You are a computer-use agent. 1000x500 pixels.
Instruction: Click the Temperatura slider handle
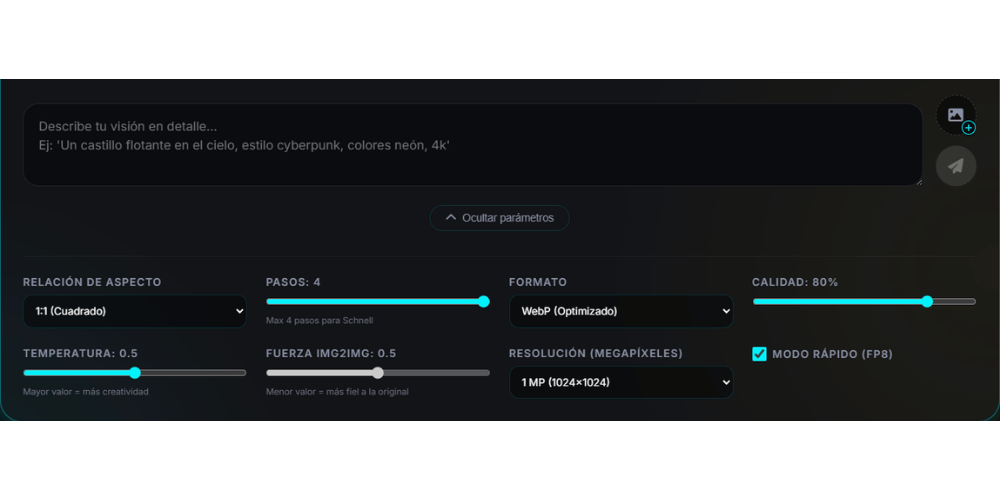pos(135,373)
